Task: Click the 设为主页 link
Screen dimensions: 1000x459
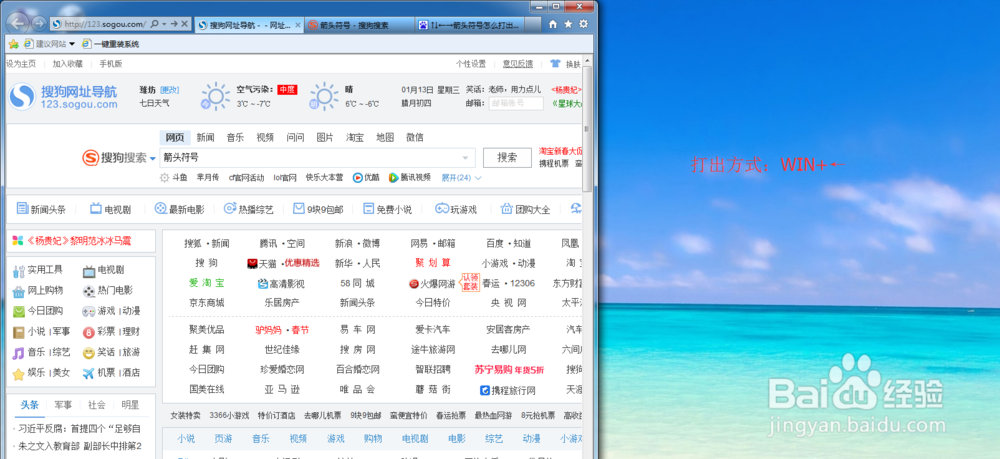Action: coord(22,64)
